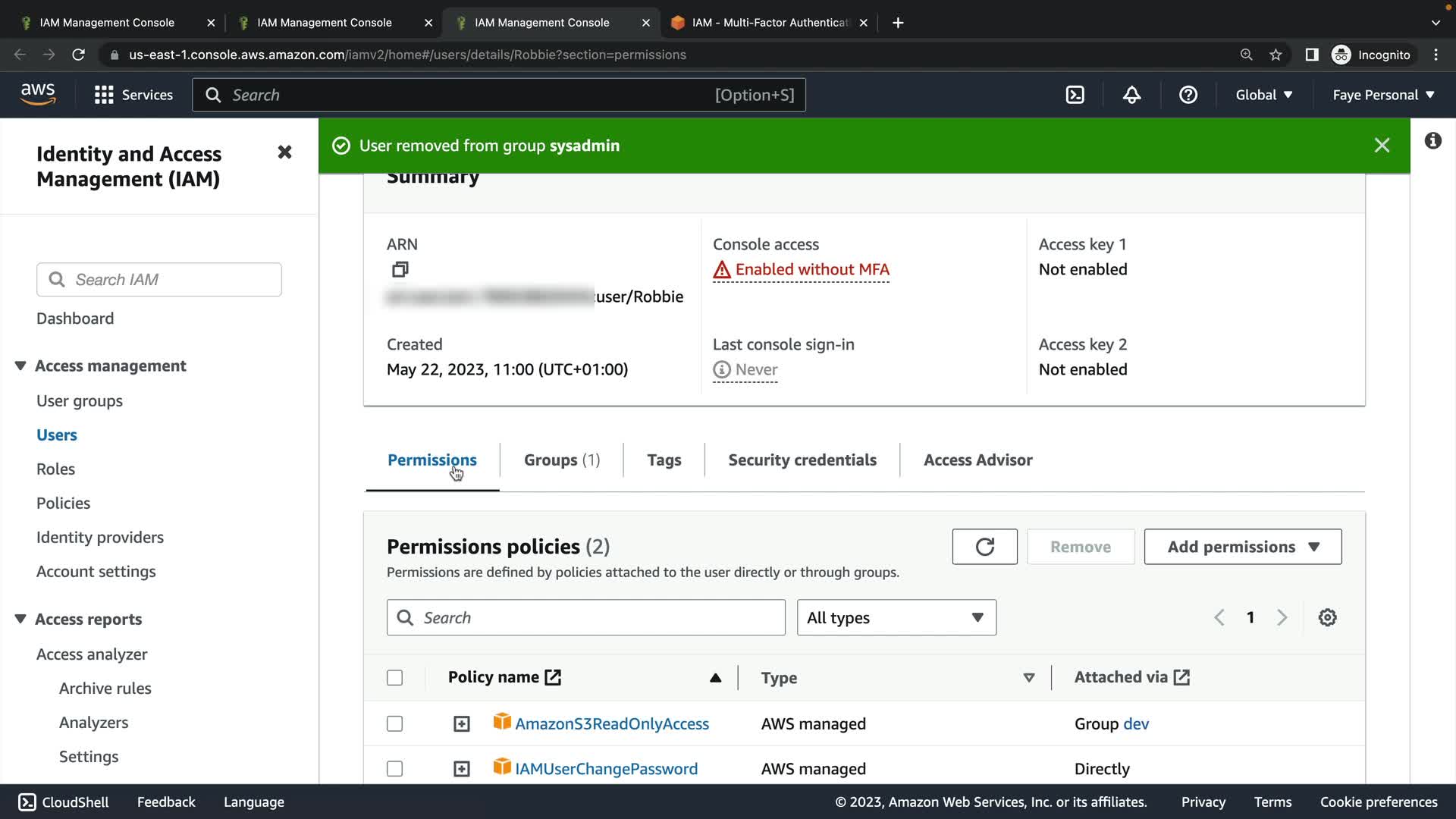1456x819 pixels.
Task: Expand the AmazonS3ReadOnlyAccess policy row
Action: pos(461,723)
